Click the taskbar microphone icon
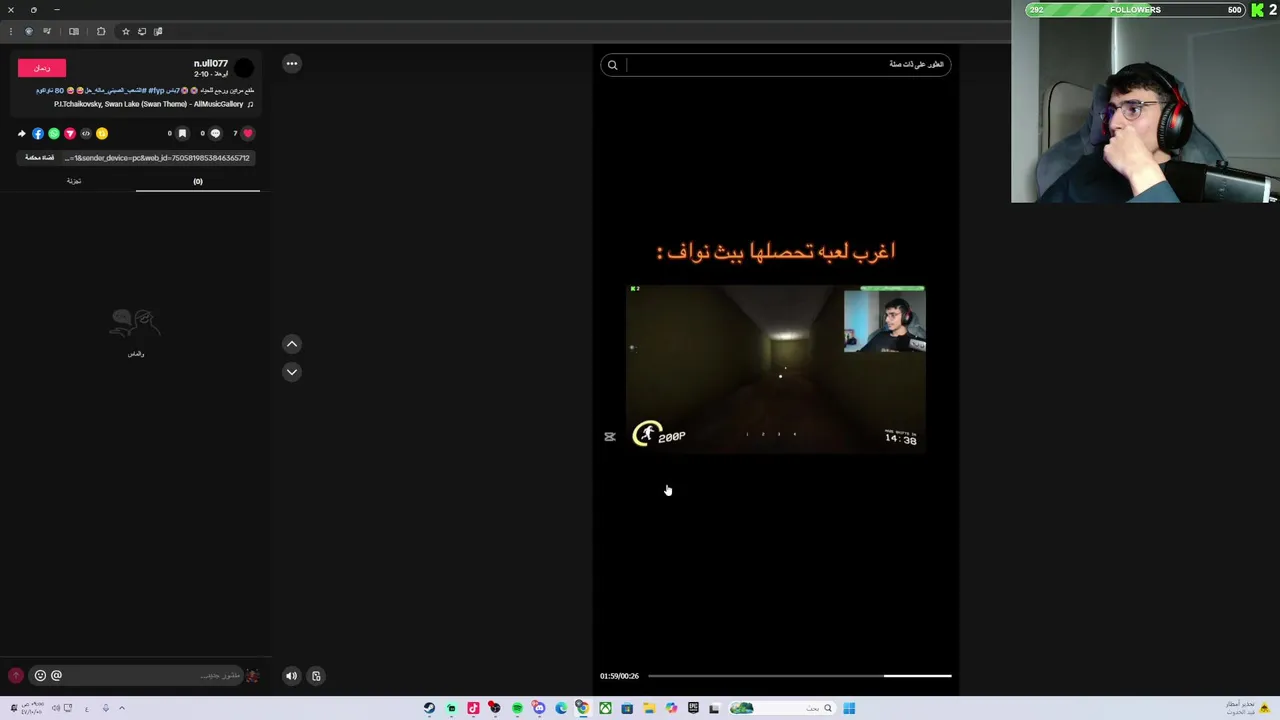 click(105, 708)
